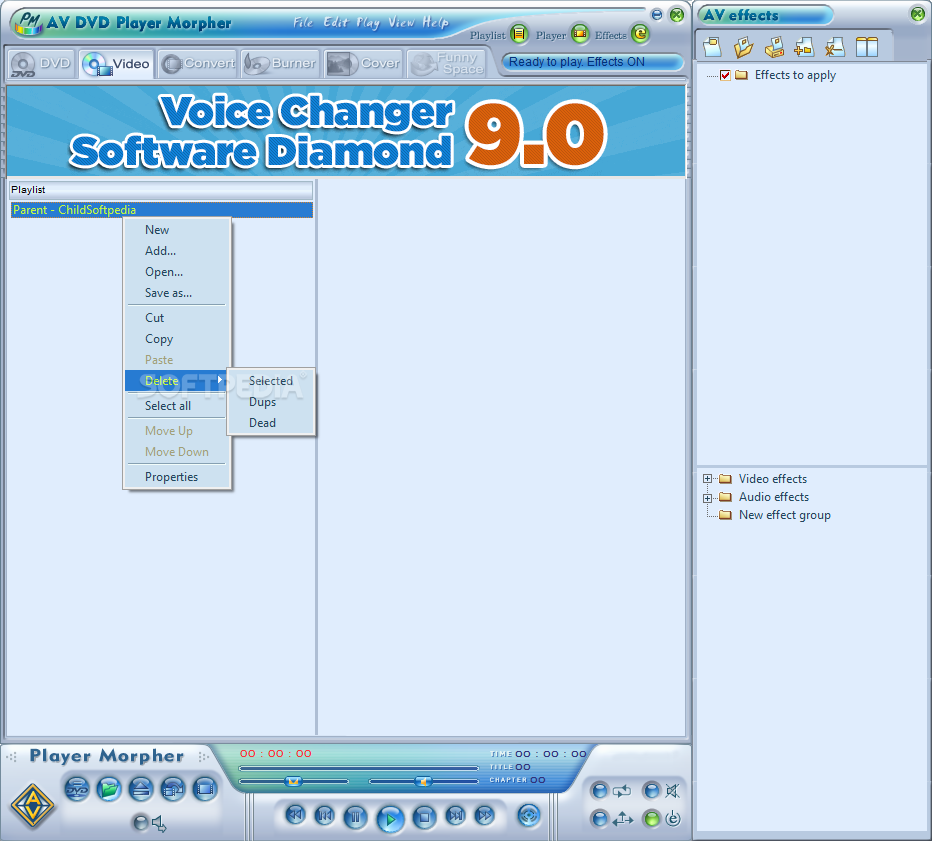Image resolution: width=932 pixels, height=841 pixels.
Task: Save effects preset with the disk icon
Action: pyautogui.click(x=774, y=46)
